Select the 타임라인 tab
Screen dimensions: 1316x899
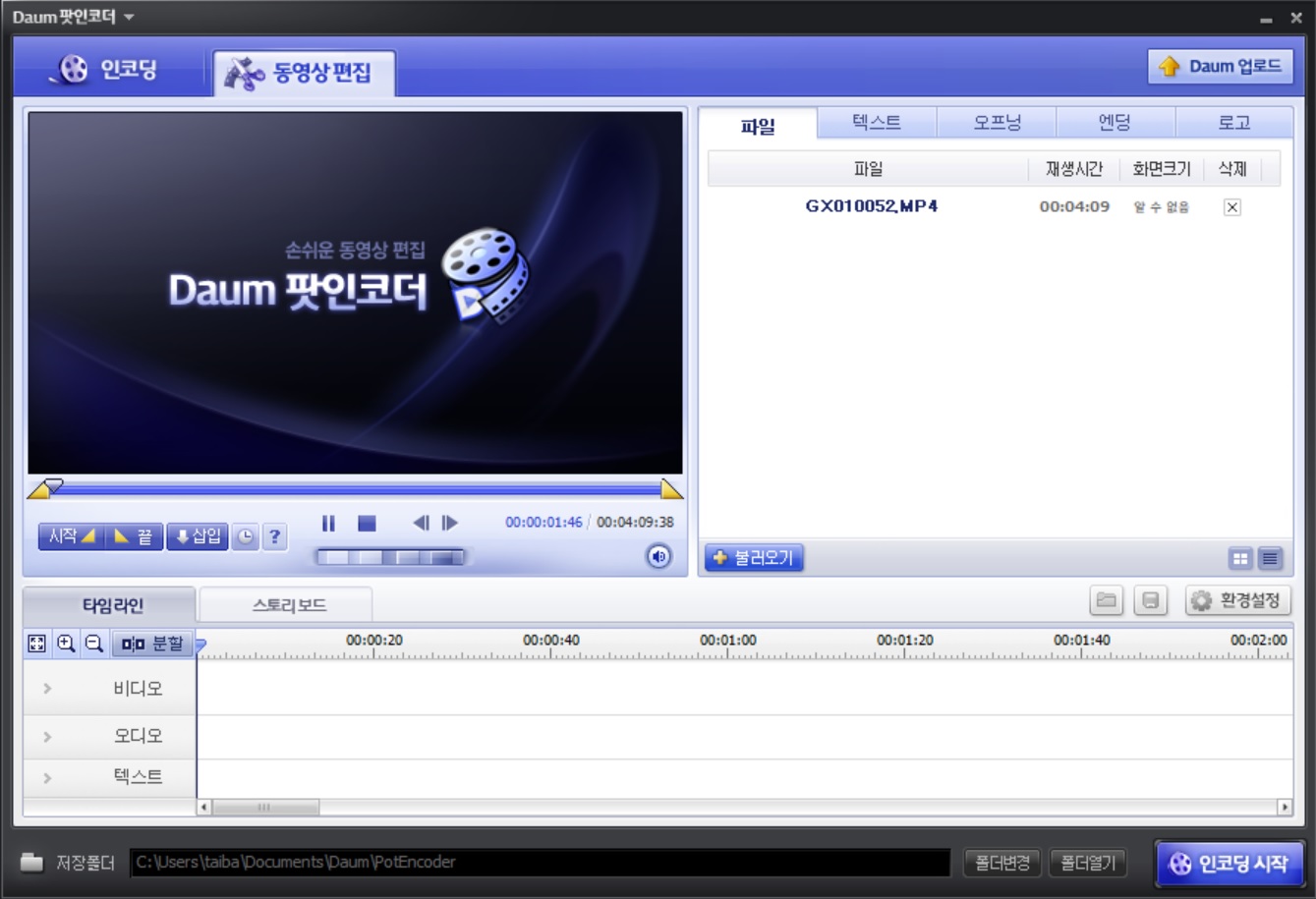click(x=111, y=605)
